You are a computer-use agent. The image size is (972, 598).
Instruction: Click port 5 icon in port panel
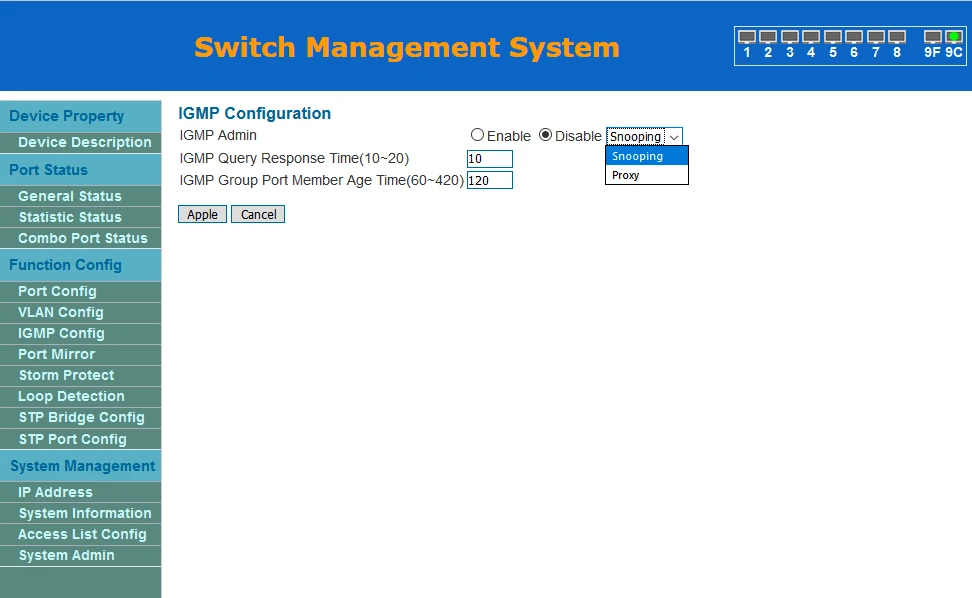[x=832, y=37]
